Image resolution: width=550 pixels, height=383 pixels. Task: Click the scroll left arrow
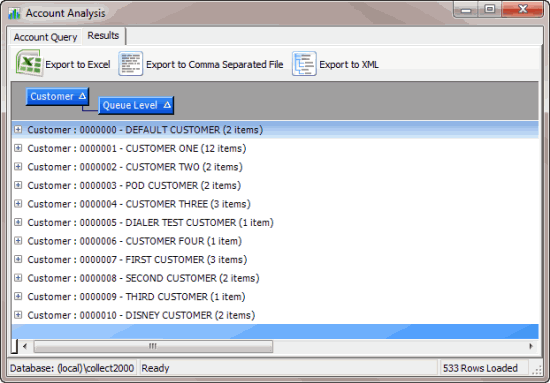pyautogui.click(x=25, y=347)
